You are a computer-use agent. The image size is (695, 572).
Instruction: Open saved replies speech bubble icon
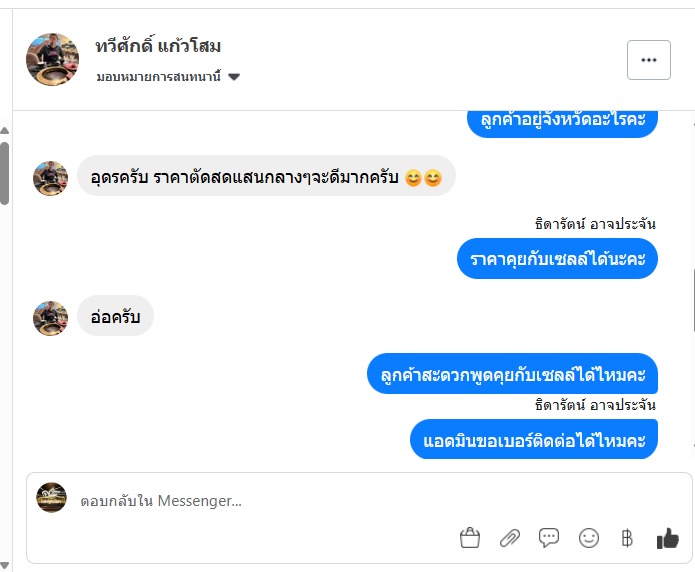pyautogui.click(x=549, y=538)
